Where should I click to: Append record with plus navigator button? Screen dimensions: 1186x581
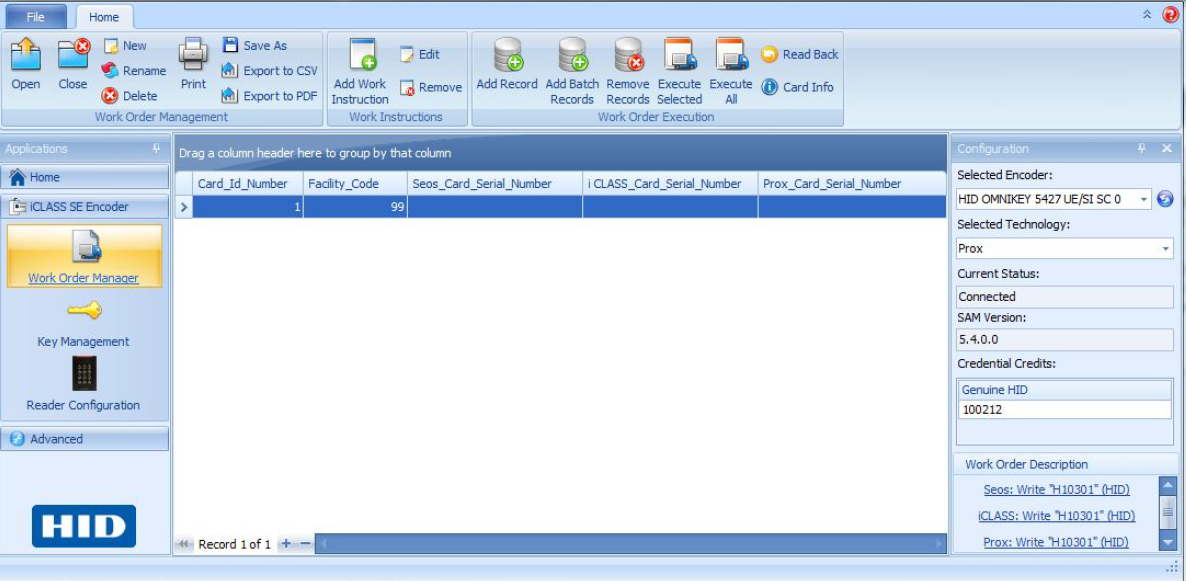pos(286,543)
